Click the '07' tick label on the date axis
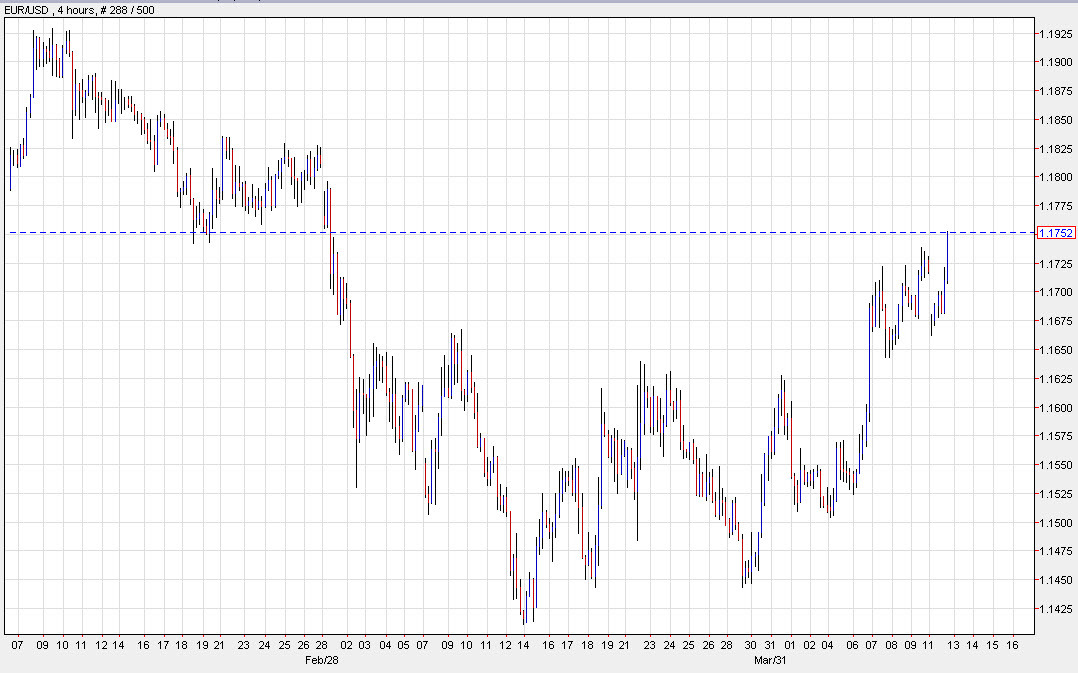Screen dimensions: 1078x673 pos(18,647)
